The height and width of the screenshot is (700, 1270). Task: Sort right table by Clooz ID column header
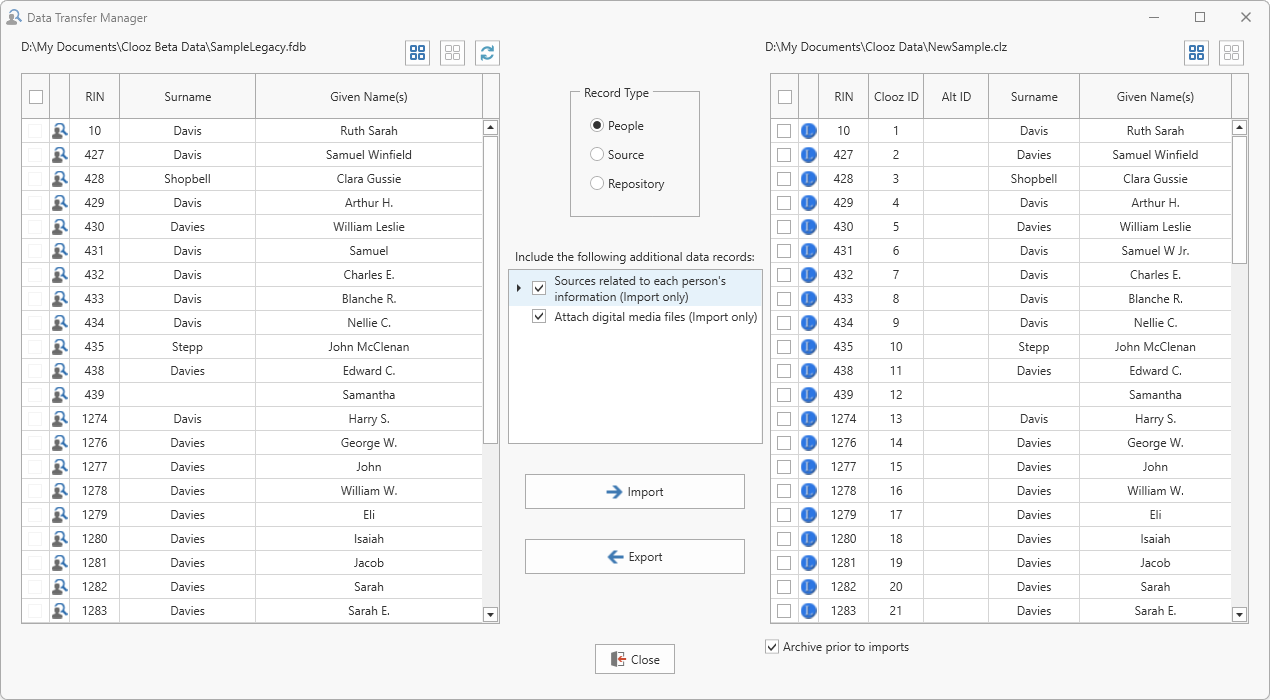(x=895, y=97)
